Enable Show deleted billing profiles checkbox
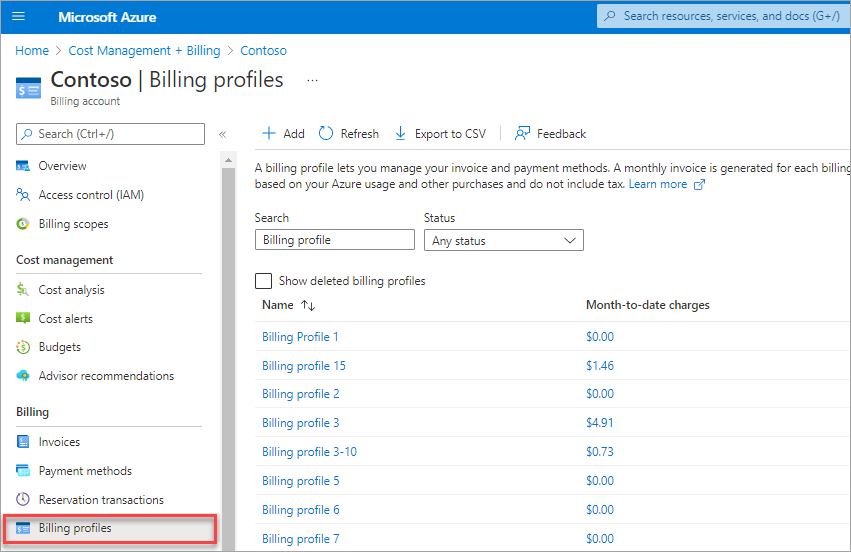The height and width of the screenshot is (552, 851). pyautogui.click(x=264, y=281)
